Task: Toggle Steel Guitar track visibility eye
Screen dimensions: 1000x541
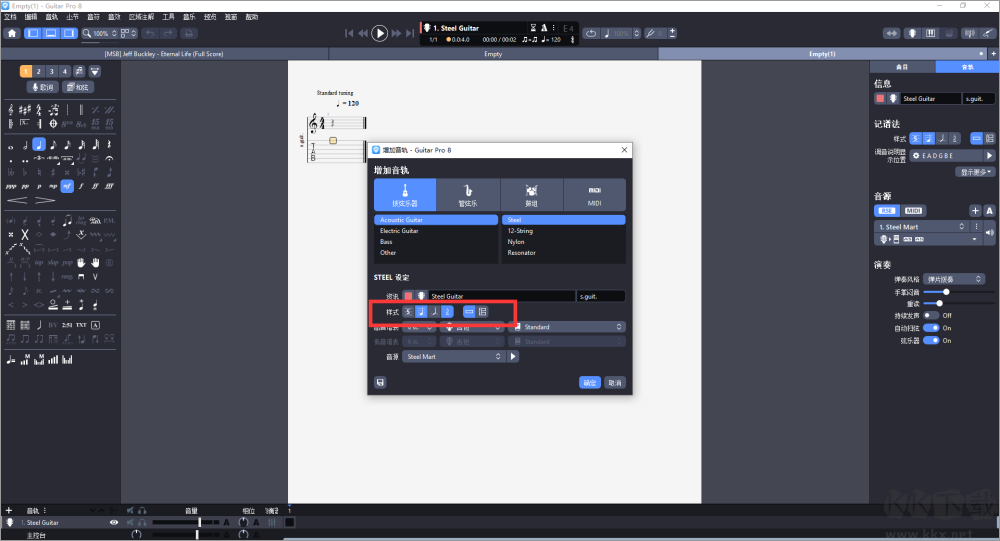Action: pos(114,522)
